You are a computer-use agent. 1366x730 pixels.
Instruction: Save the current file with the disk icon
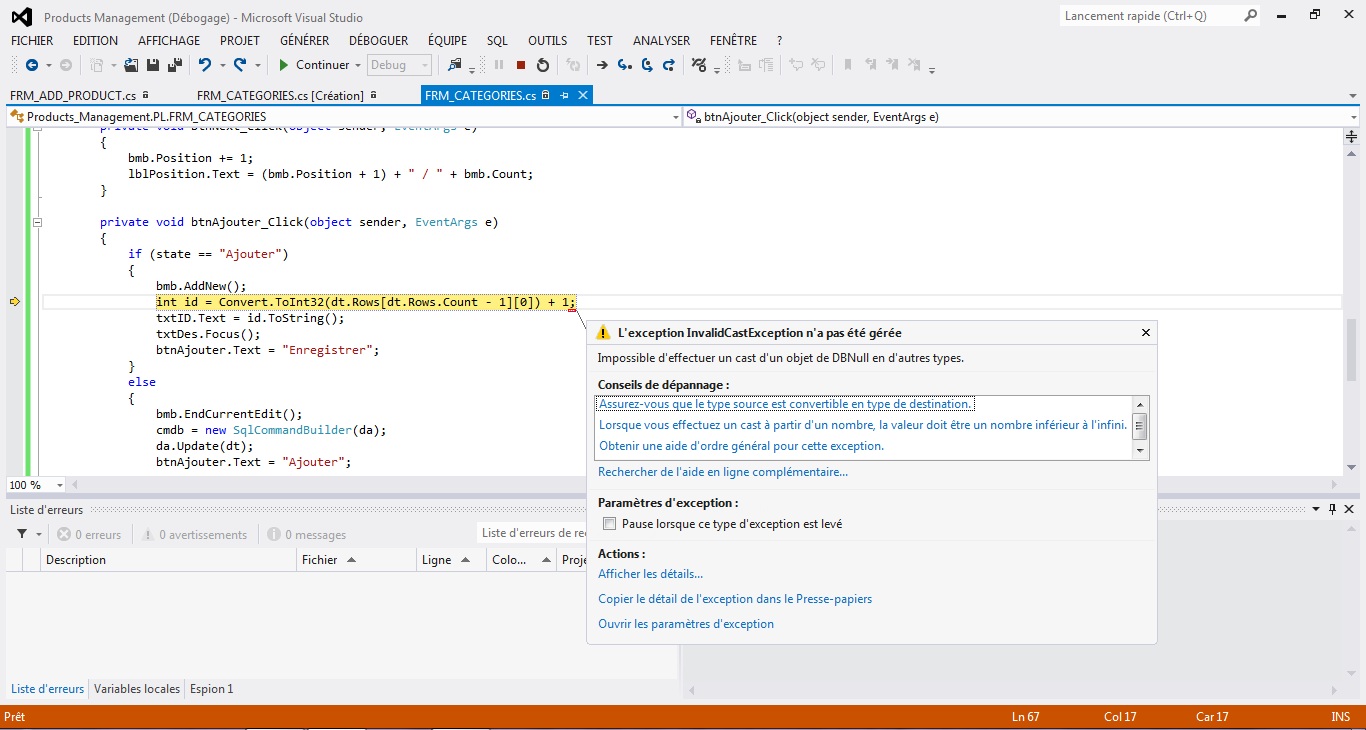click(153, 65)
